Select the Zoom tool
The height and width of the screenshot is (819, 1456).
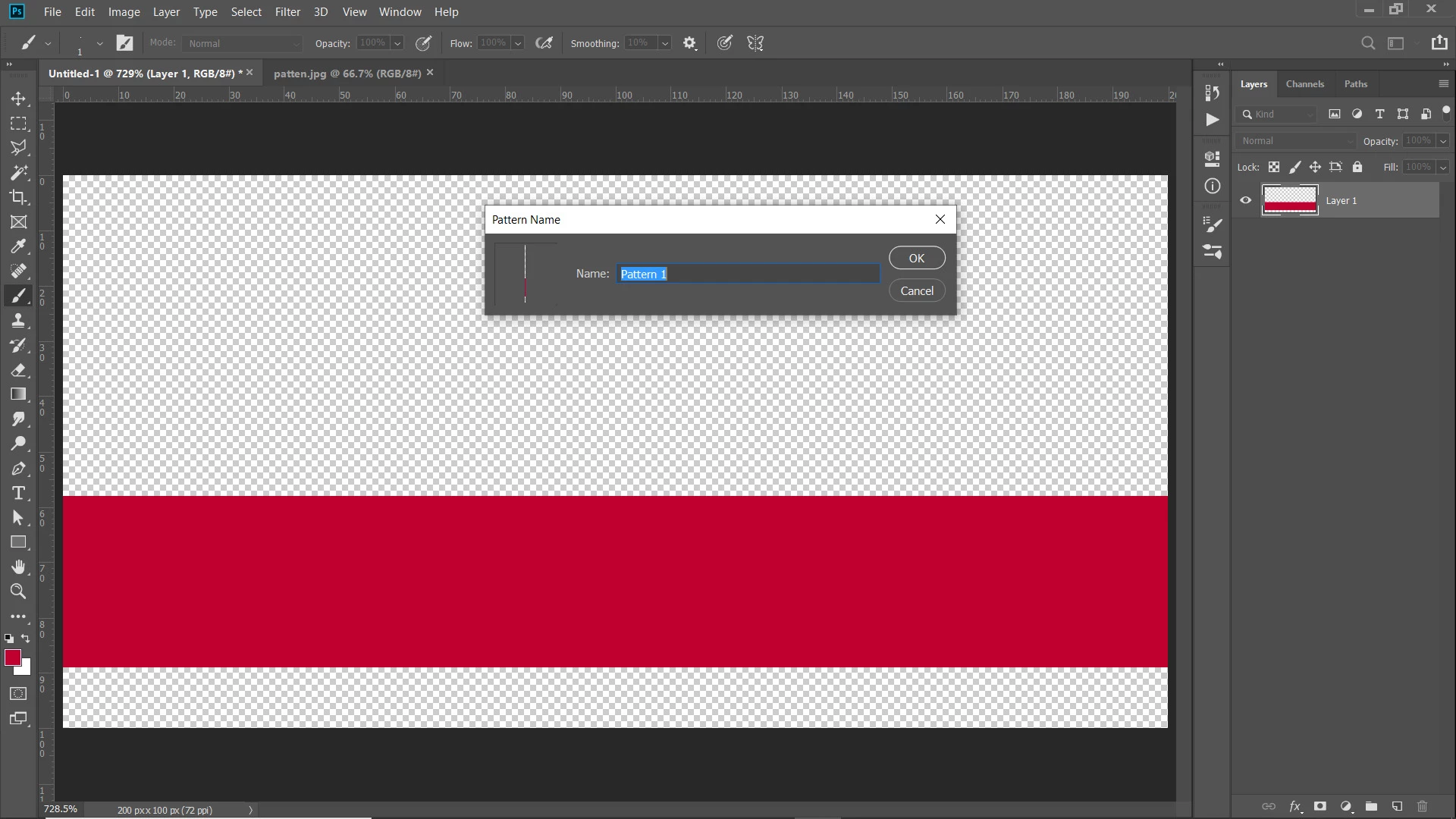pyautogui.click(x=18, y=591)
